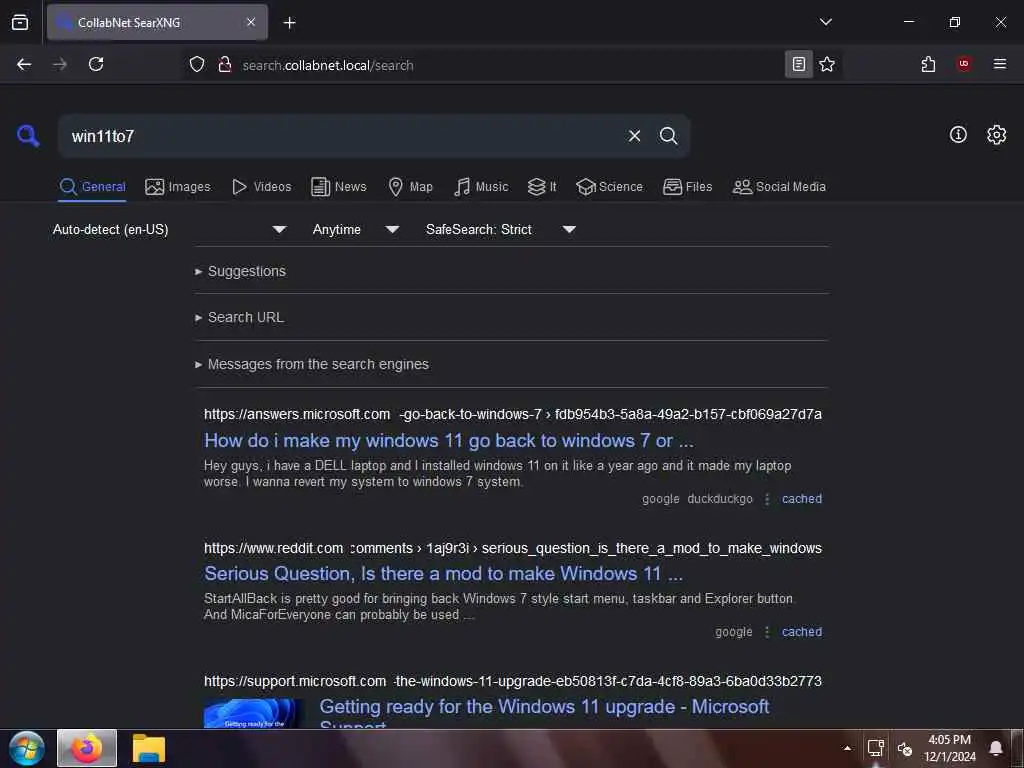The width and height of the screenshot is (1024, 768).
Task: Click the Firefox taskbar icon
Action: (87, 748)
